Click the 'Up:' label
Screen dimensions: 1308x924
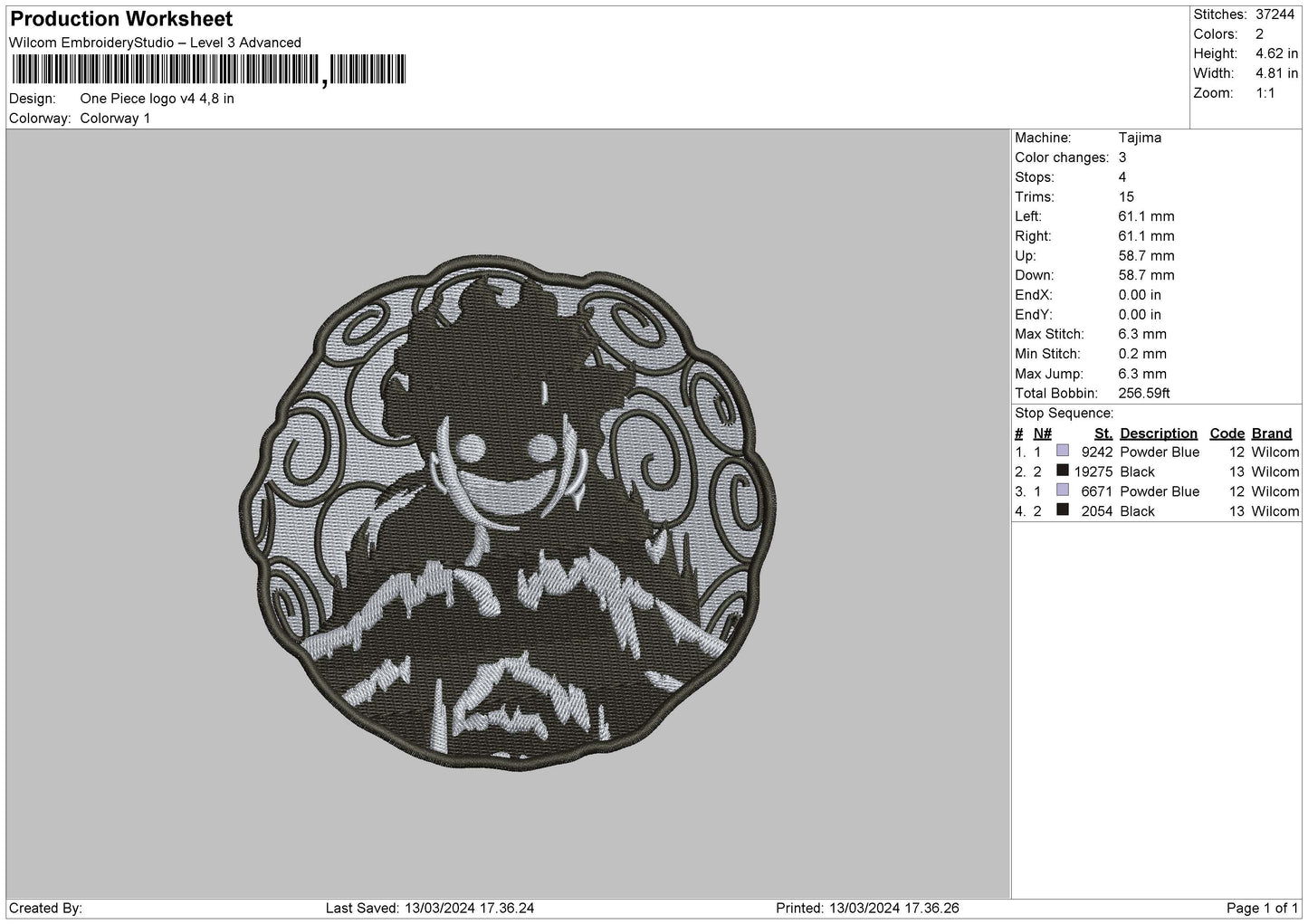[x=1025, y=256]
